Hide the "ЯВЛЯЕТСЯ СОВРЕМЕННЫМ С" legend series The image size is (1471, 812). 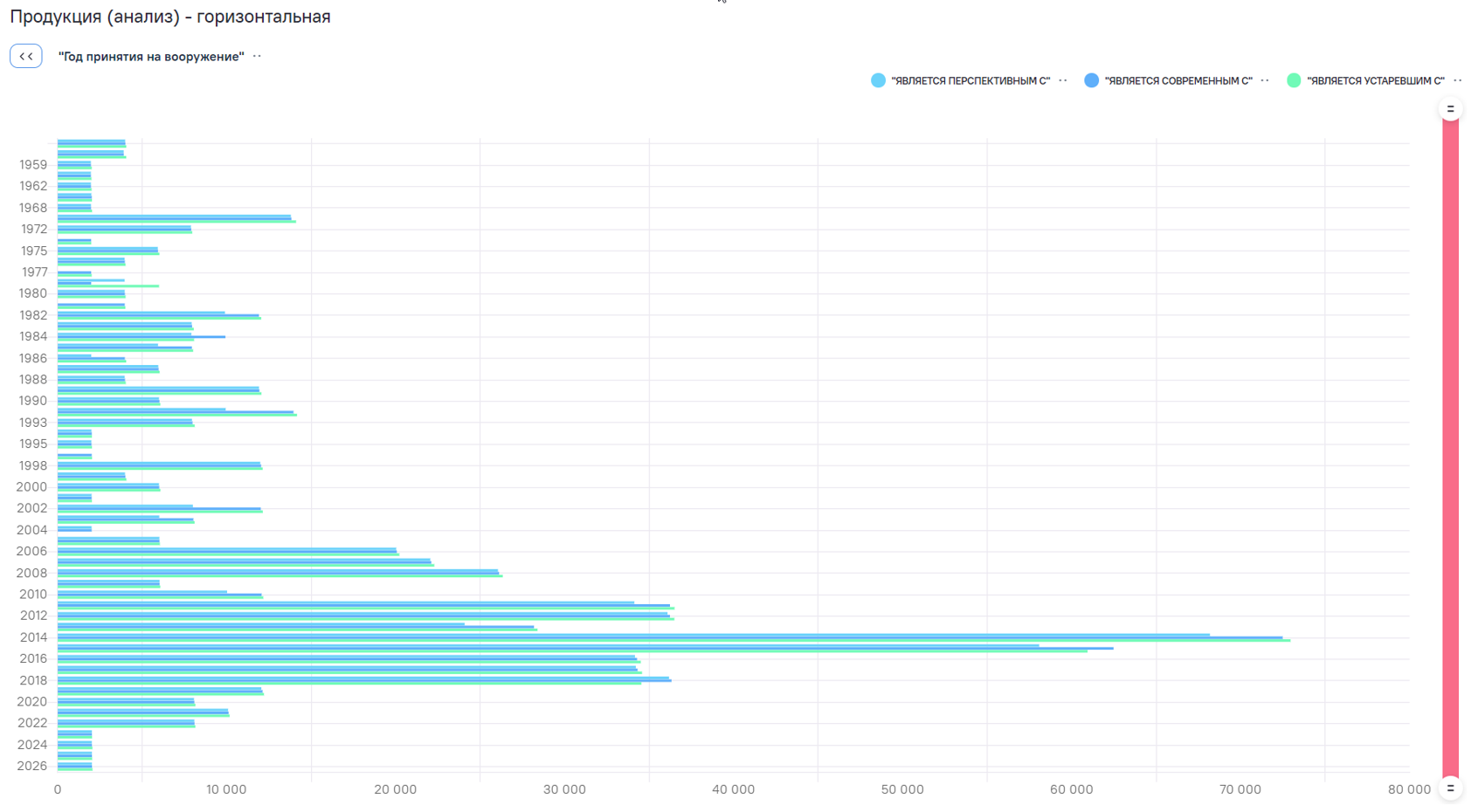point(1177,80)
